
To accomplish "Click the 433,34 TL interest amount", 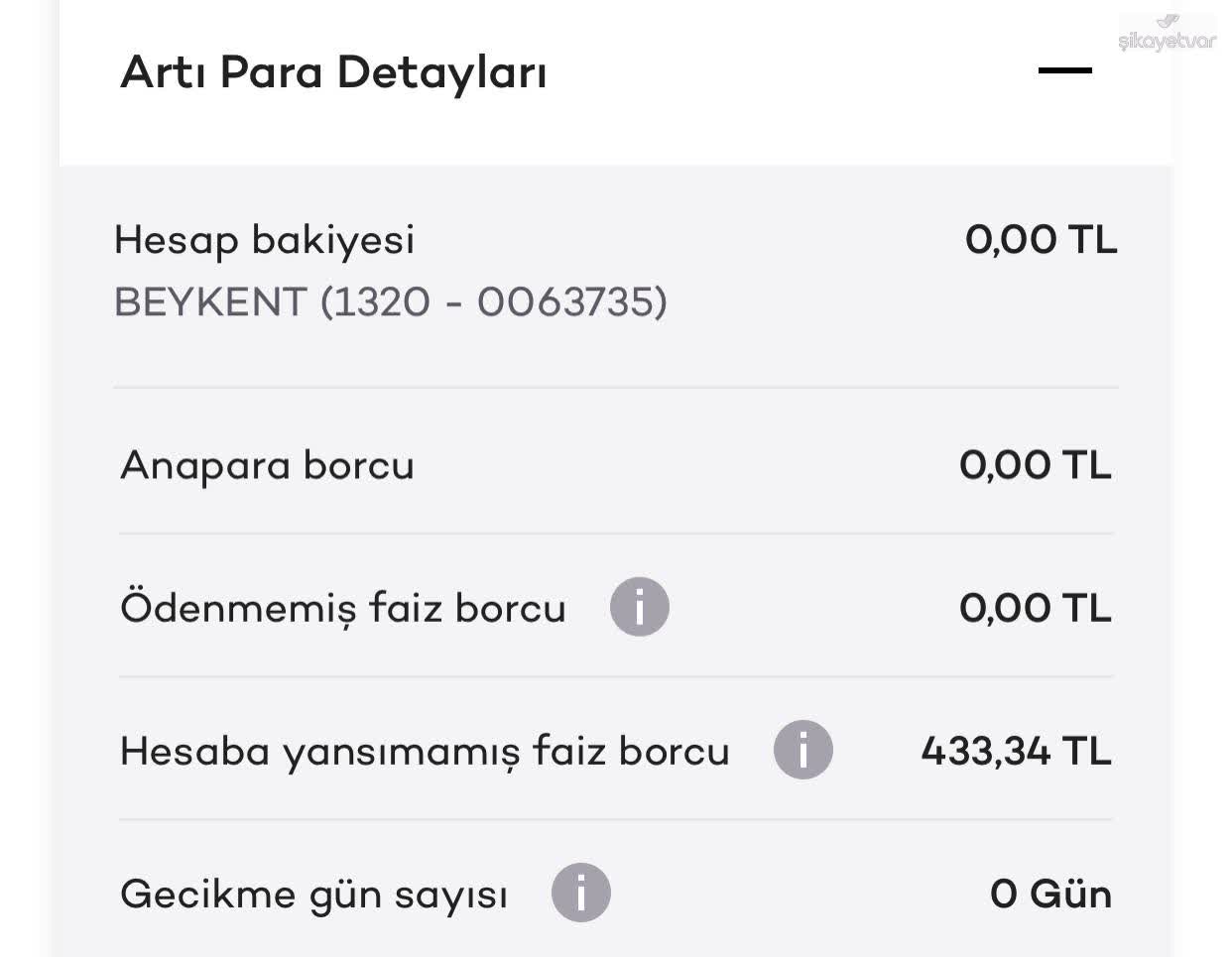I will point(1016,751).
